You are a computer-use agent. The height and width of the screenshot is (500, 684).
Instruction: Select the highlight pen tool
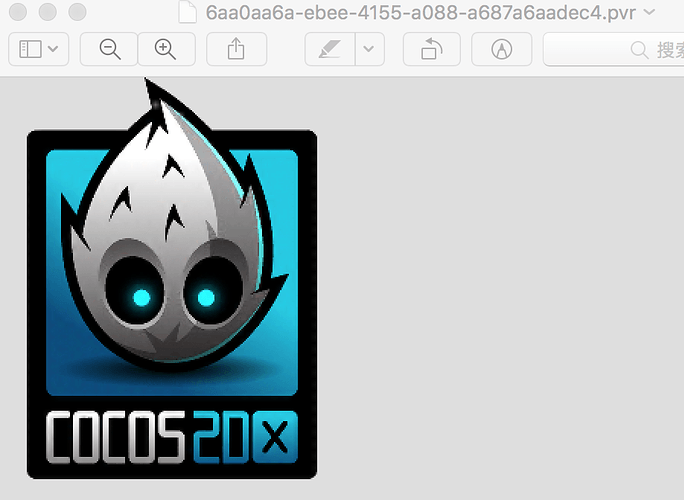click(330, 49)
